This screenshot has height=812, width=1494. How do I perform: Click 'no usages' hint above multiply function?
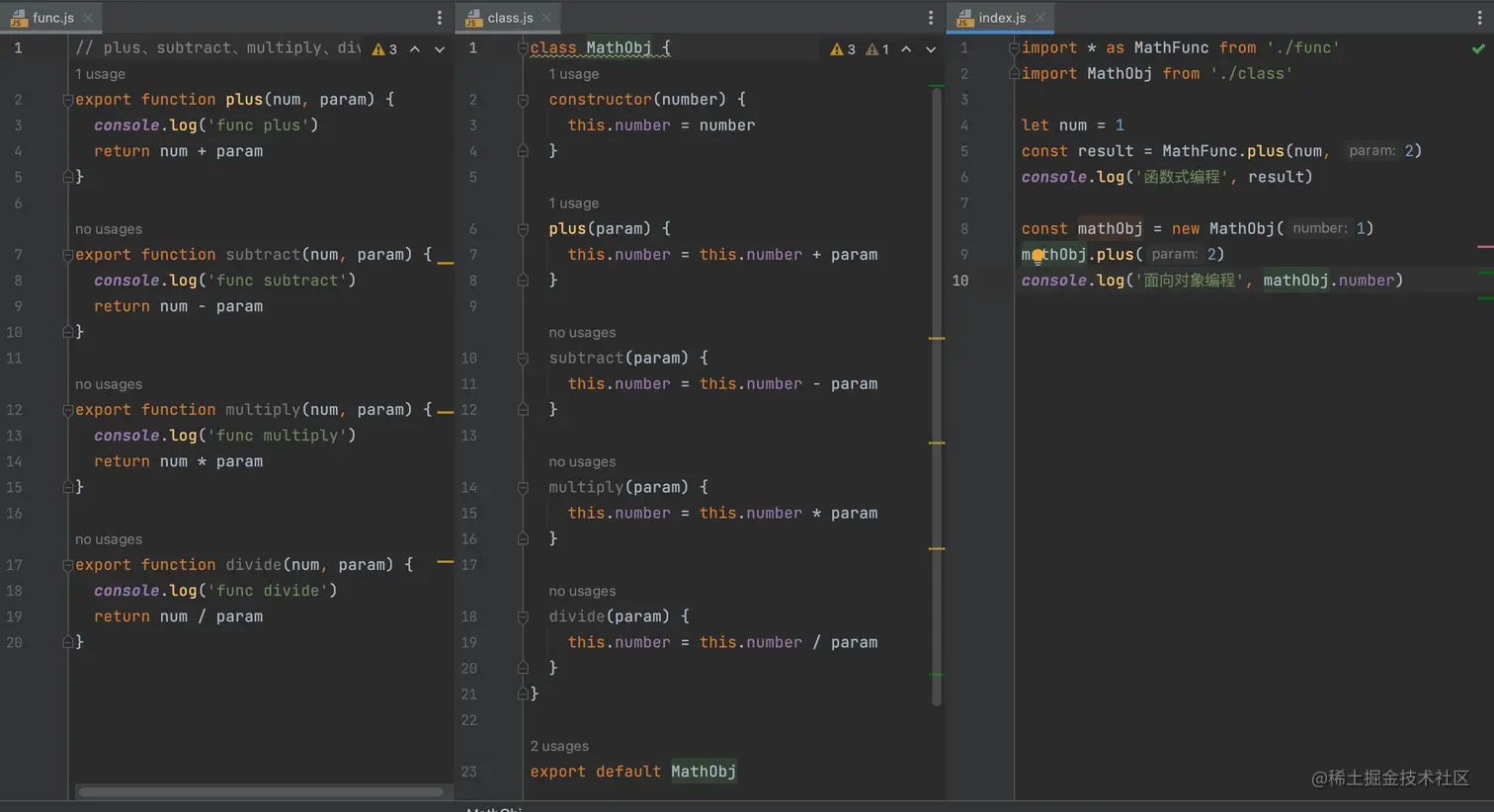tap(109, 384)
